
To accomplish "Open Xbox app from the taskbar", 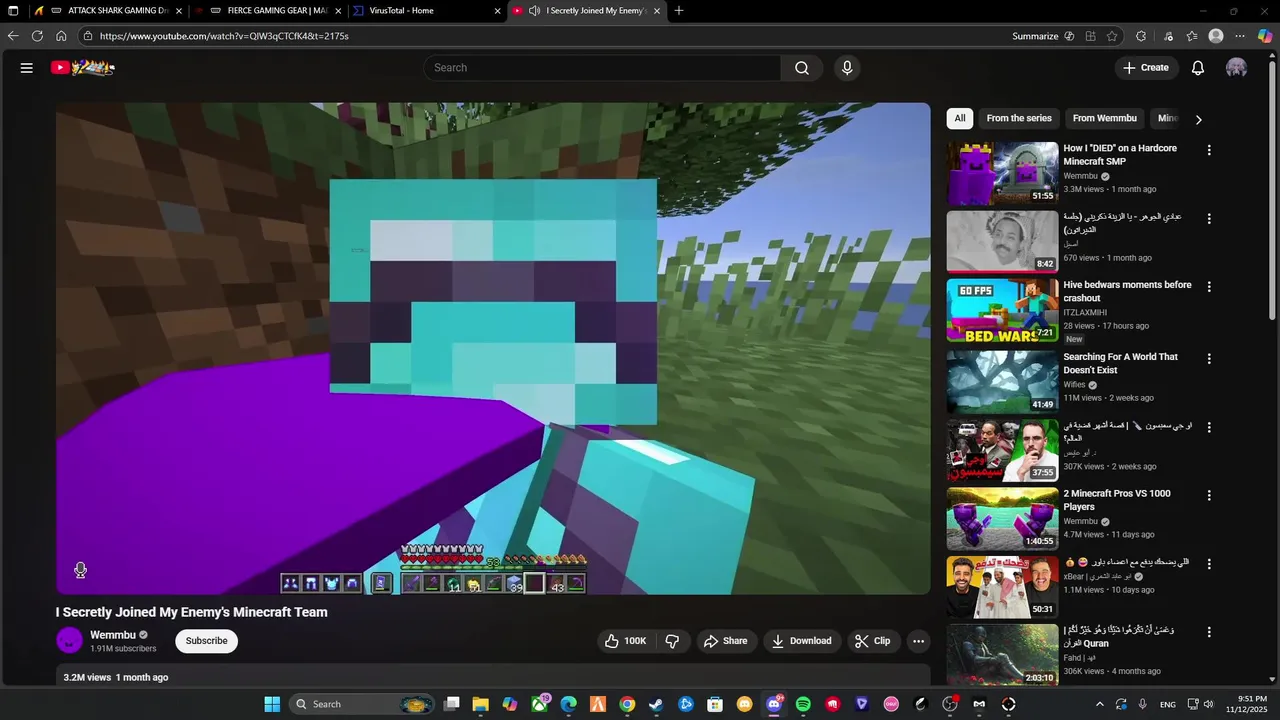I will coord(539,704).
